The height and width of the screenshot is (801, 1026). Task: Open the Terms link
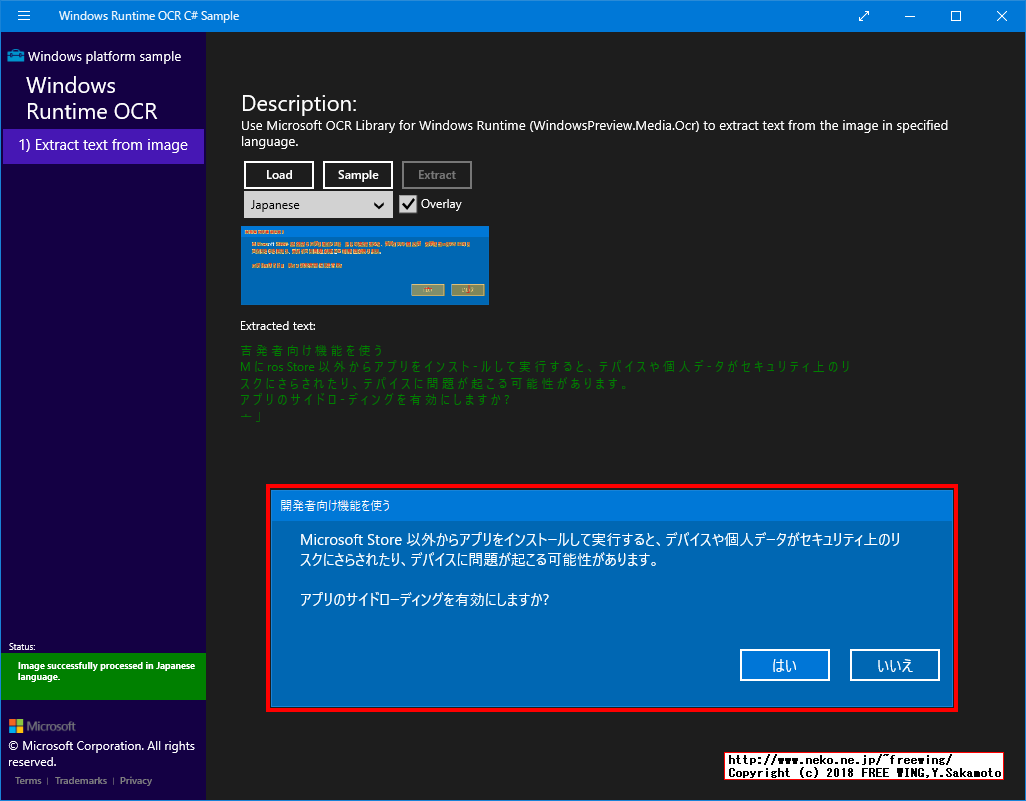[x=27, y=780]
